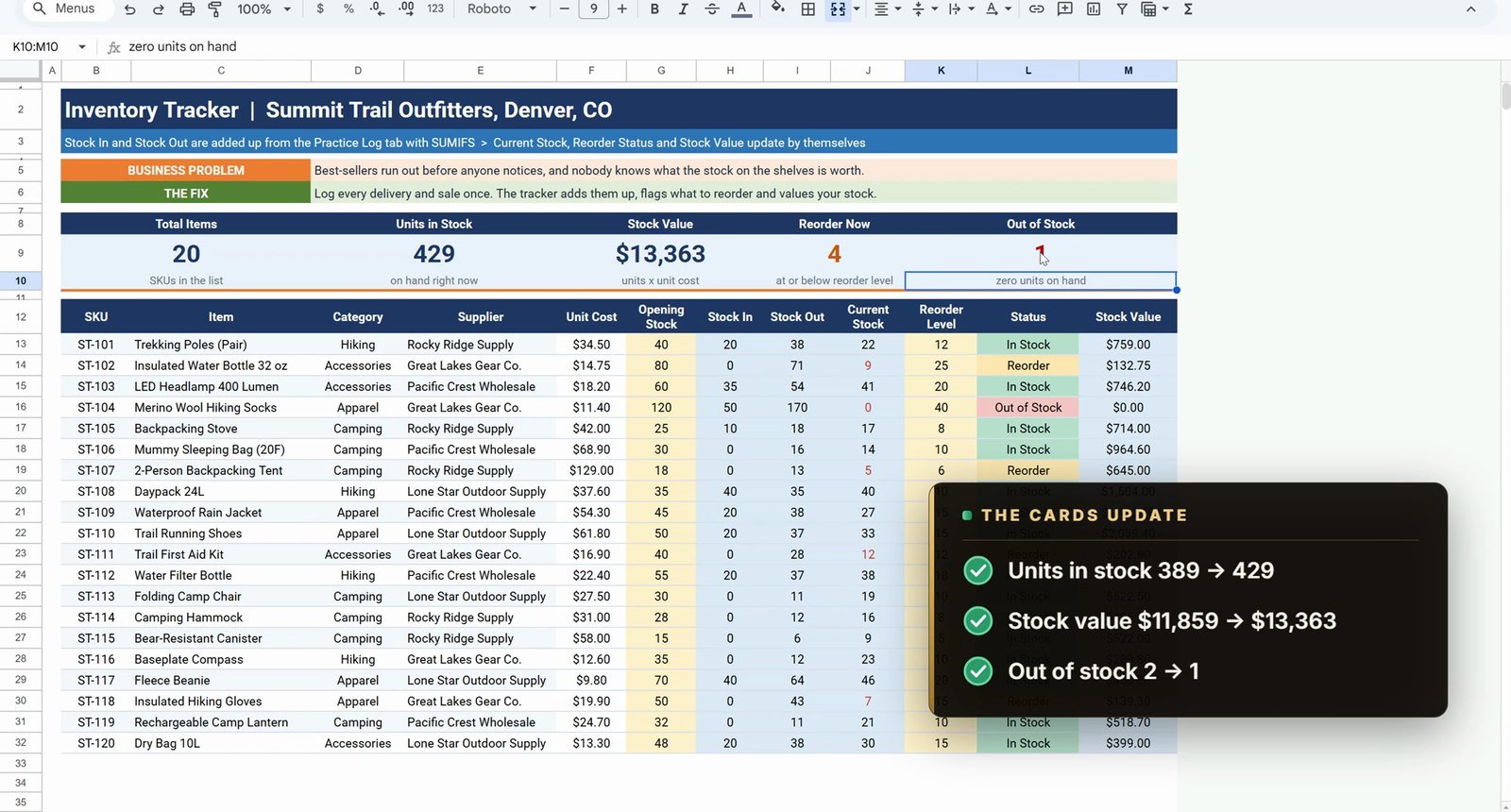1511x812 pixels.
Task: Insert a comment
Action: point(1064,8)
